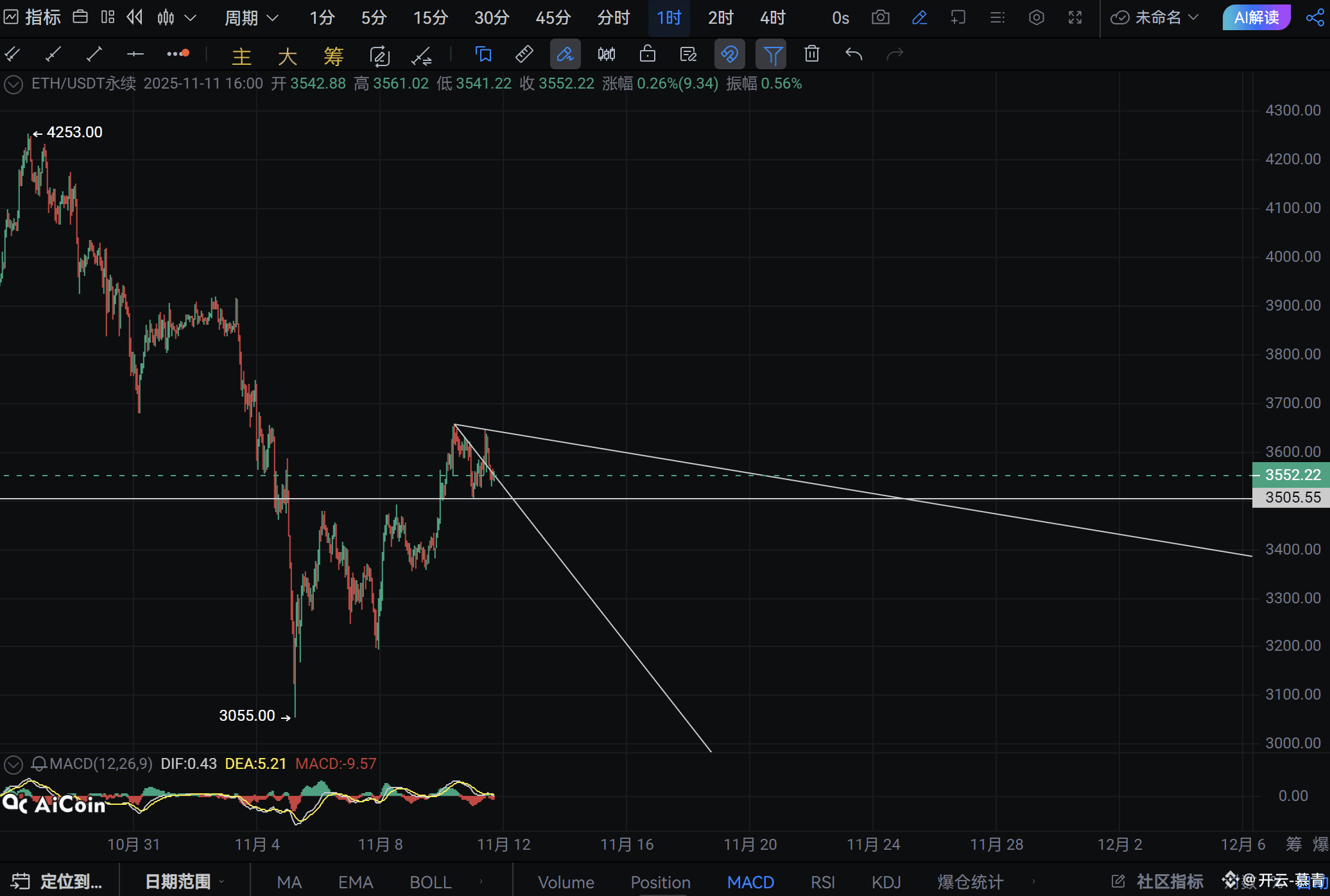Toggle the magnet snap mode
Screen dimensions: 1330x896
[x=730, y=55]
